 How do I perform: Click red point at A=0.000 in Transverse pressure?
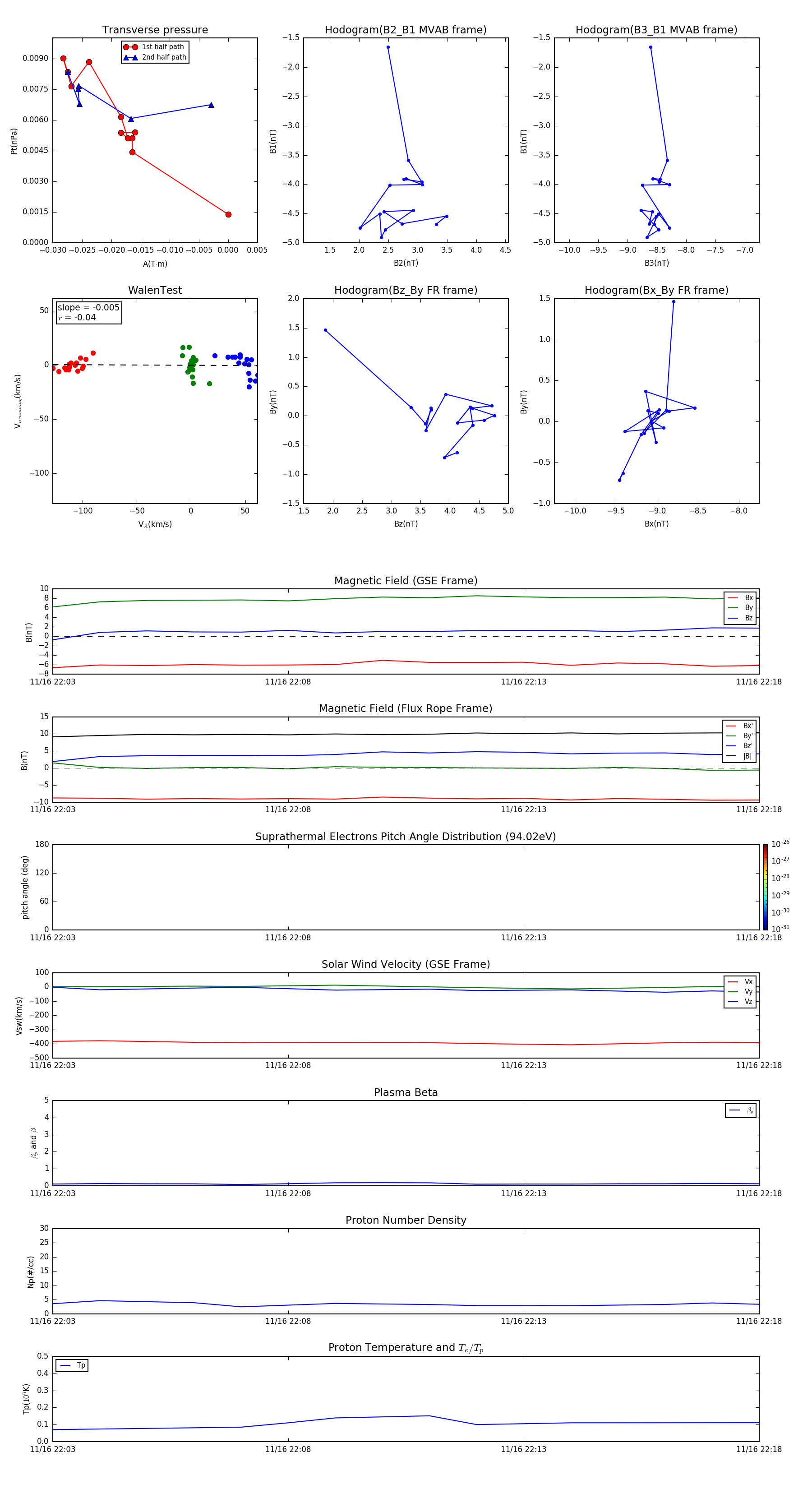(228, 214)
